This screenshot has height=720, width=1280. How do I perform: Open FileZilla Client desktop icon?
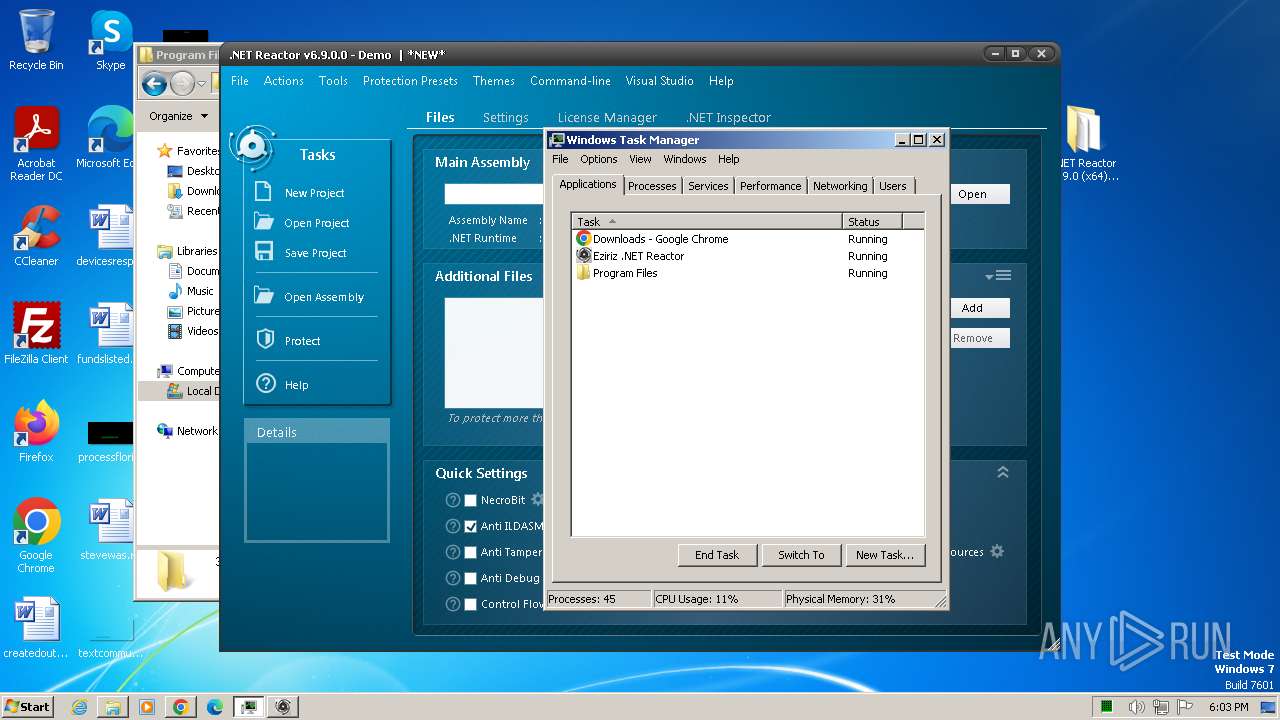36,334
